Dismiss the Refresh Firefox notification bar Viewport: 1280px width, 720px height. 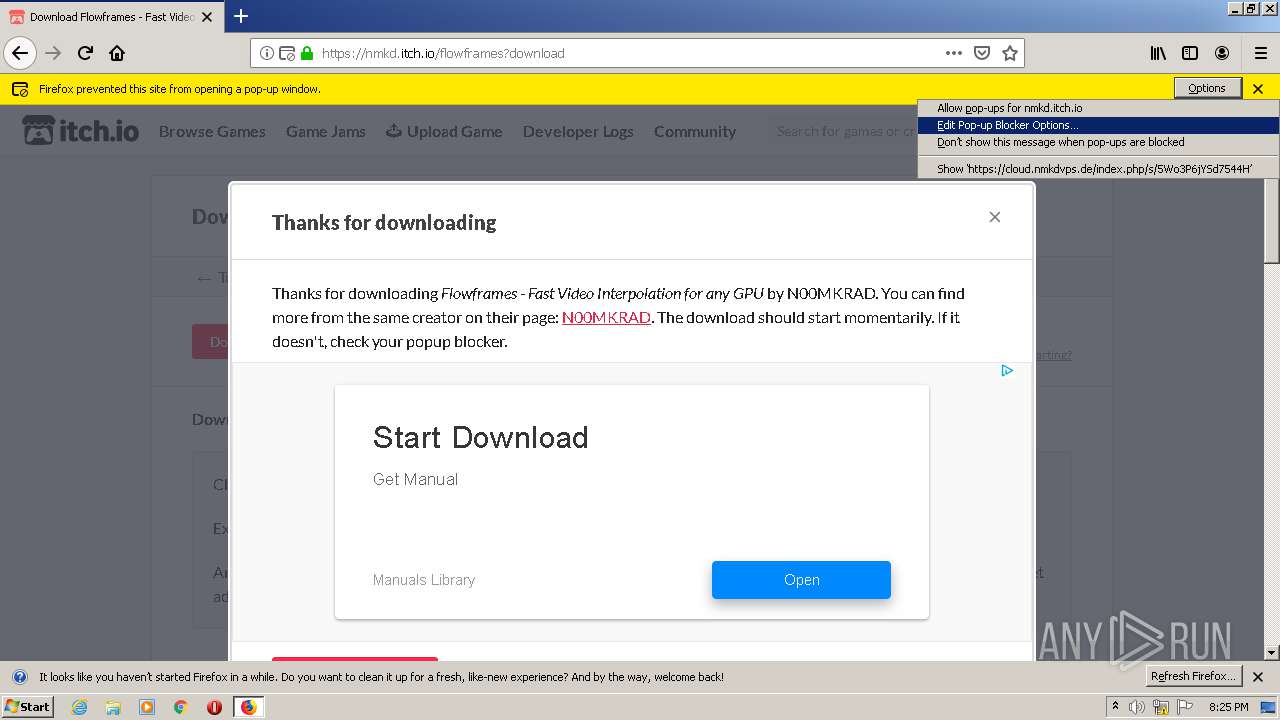pos(1258,677)
